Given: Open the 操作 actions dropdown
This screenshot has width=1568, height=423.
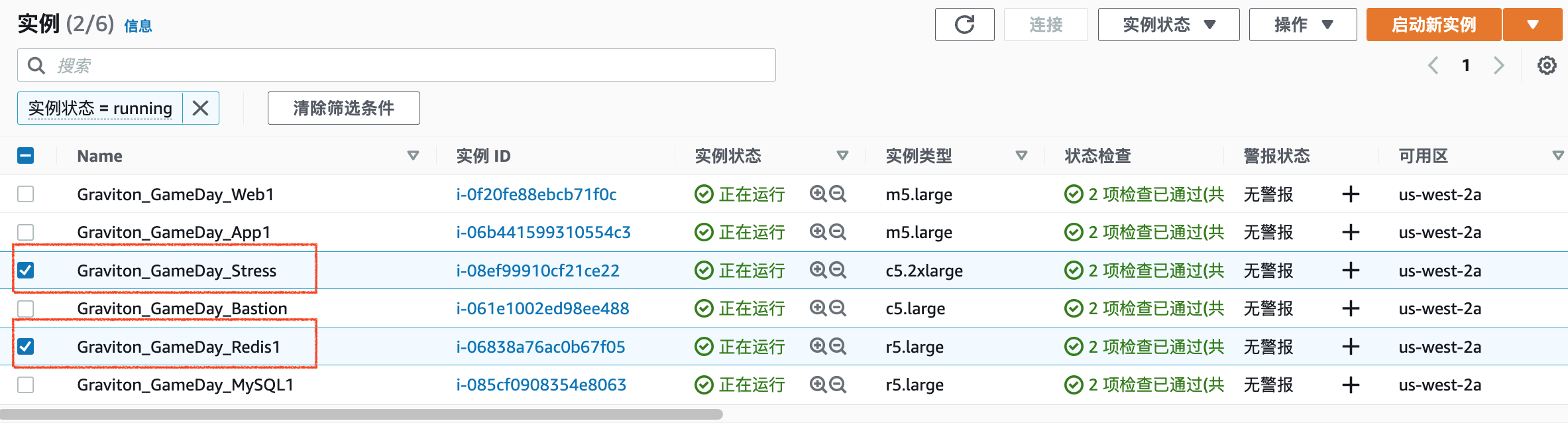Looking at the screenshot, I should pos(1302,25).
